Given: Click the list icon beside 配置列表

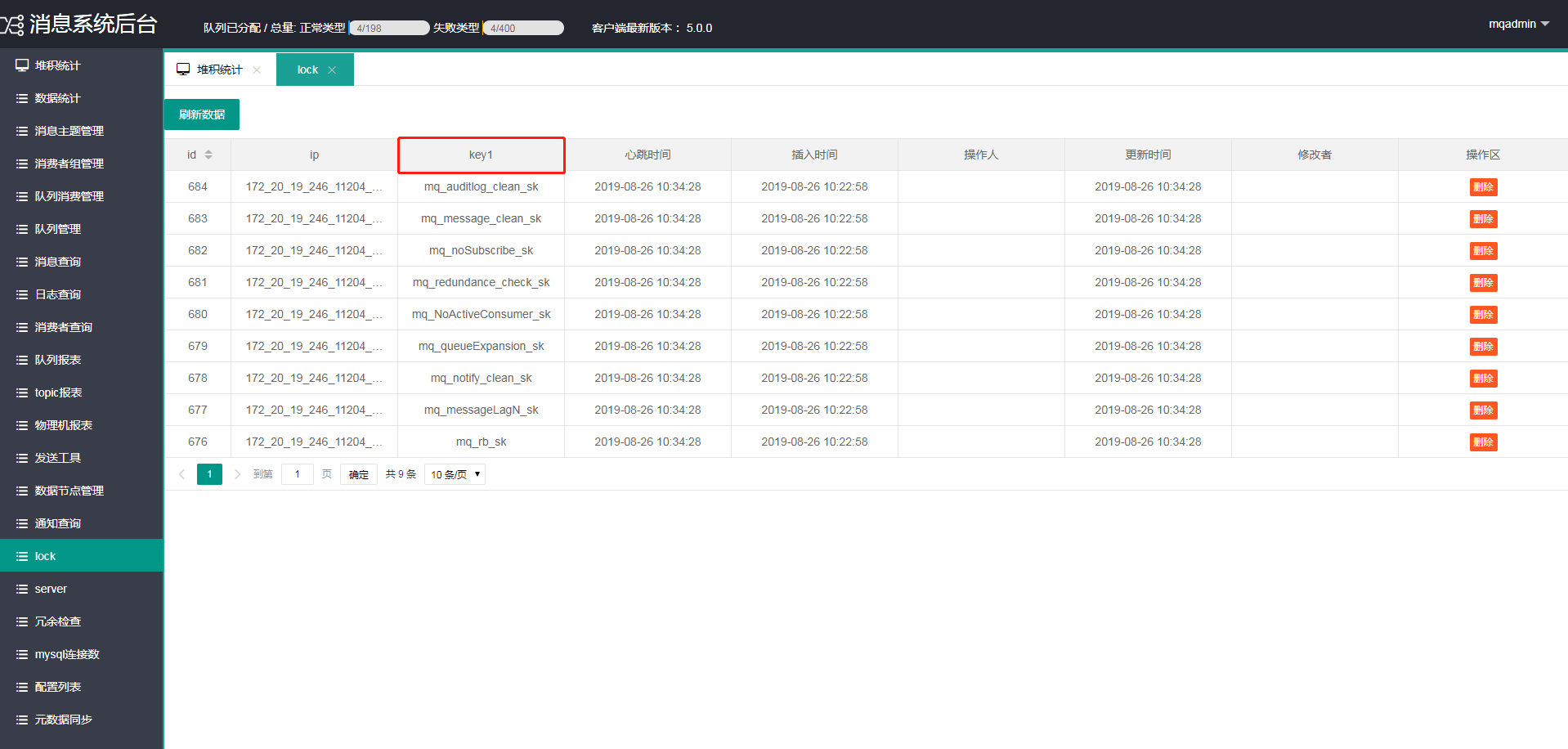Looking at the screenshot, I should coord(22,687).
